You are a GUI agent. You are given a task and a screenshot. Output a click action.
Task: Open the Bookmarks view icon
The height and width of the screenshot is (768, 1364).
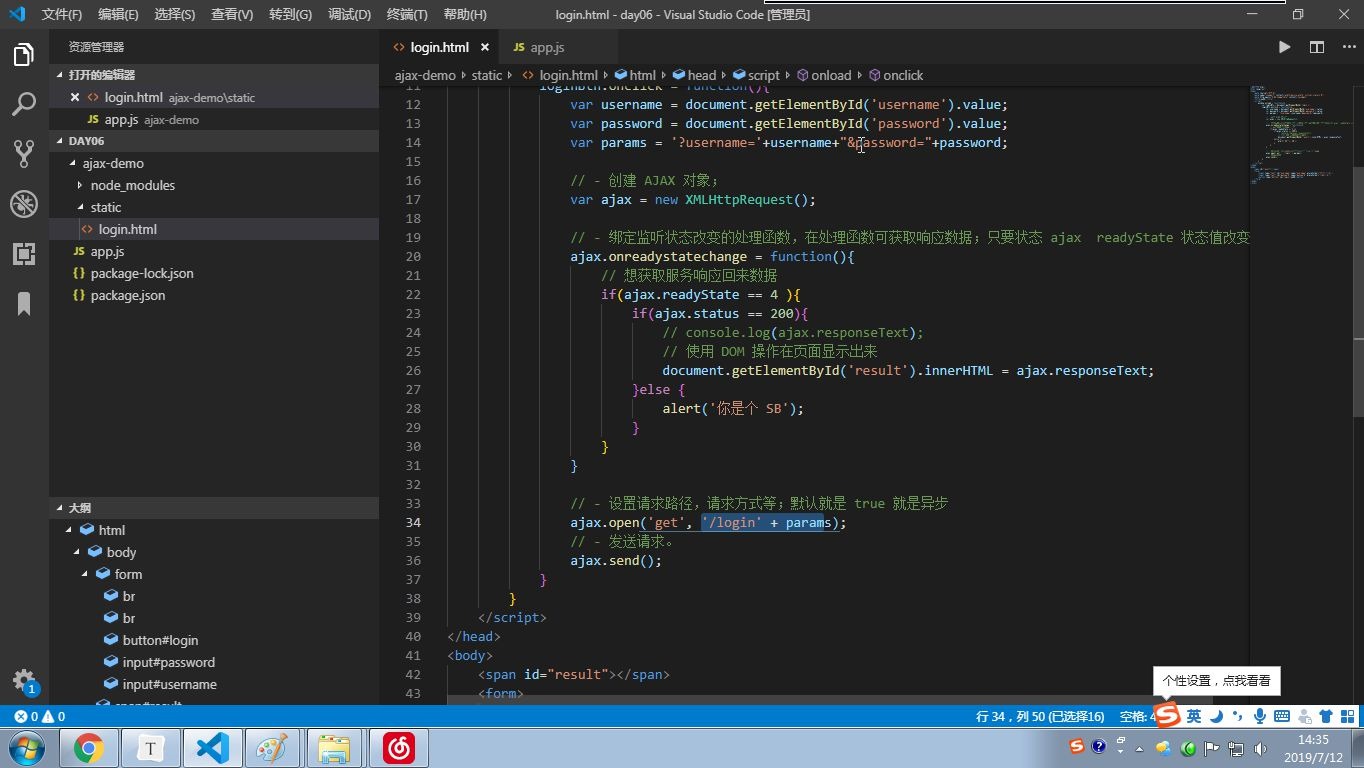(x=24, y=303)
